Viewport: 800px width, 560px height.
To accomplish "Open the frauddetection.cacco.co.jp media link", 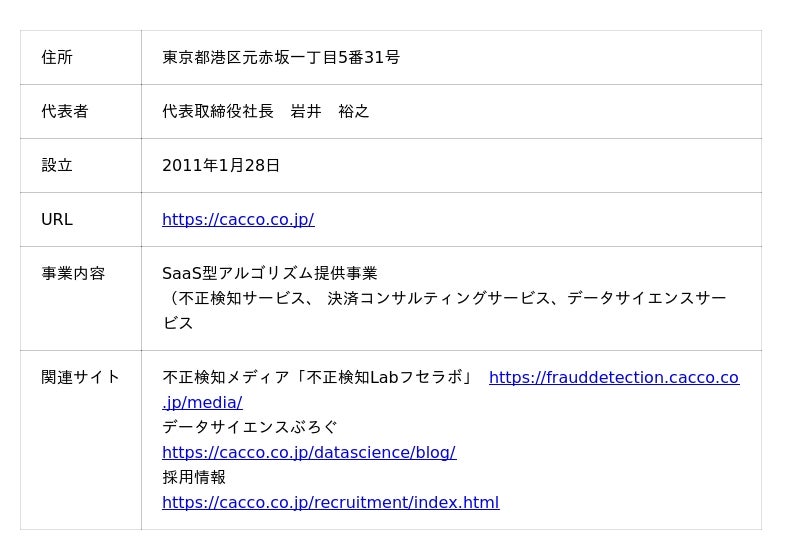I will point(613,378).
